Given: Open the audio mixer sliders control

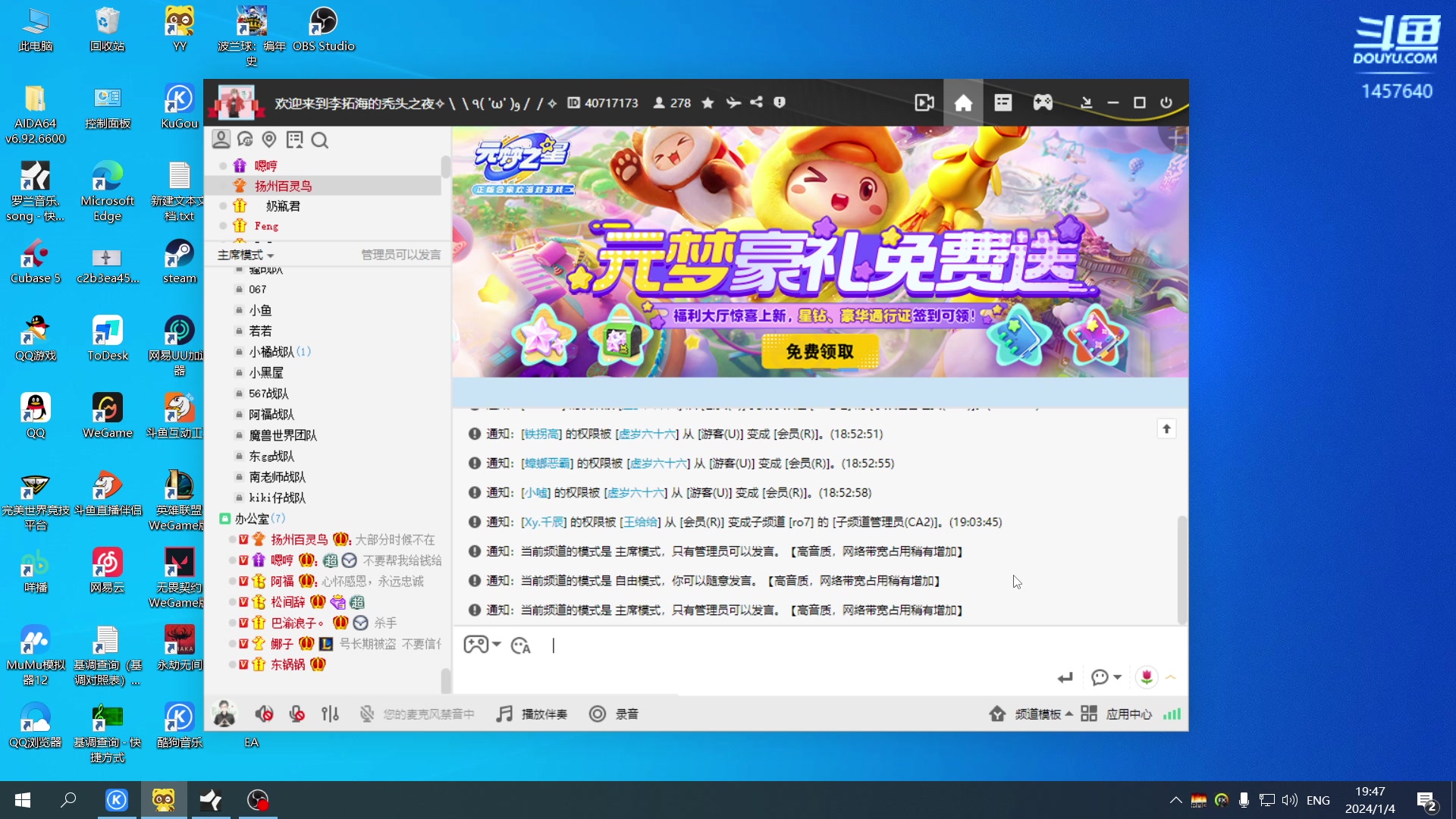Looking at the screenshot, I should (x=330, y=714).
